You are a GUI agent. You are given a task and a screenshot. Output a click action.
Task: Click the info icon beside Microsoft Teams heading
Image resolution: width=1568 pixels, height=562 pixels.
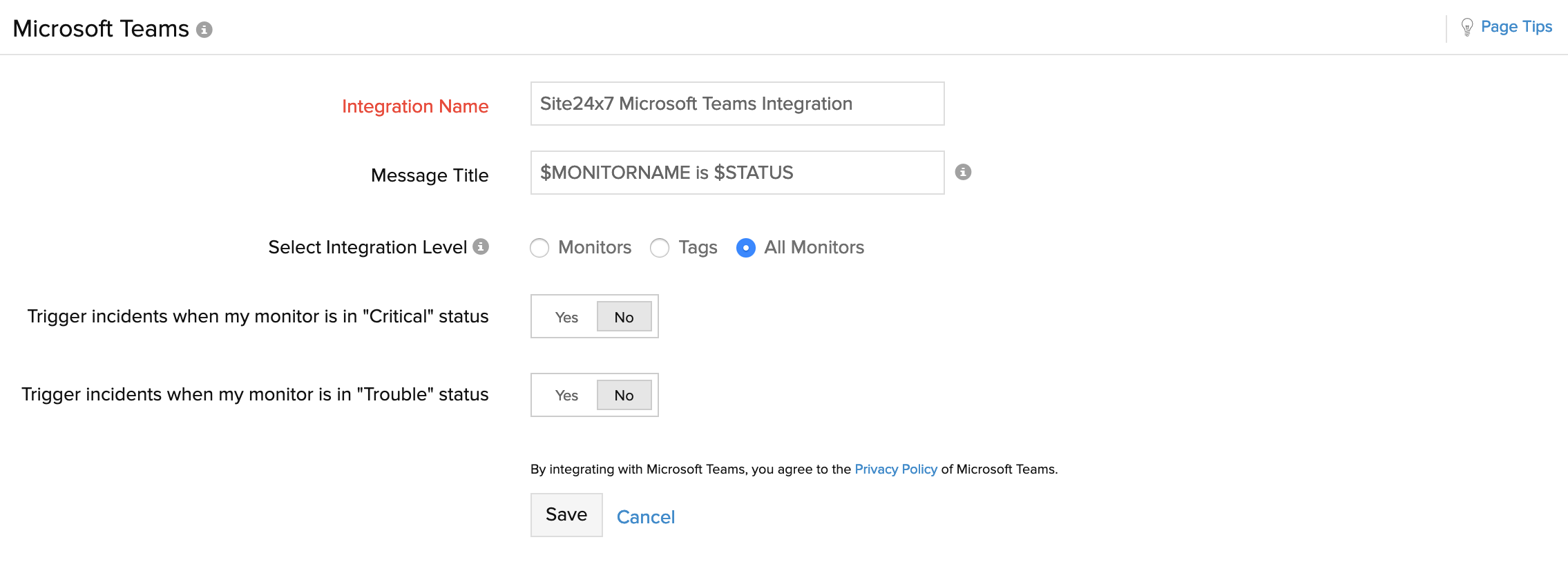(204, 30)
